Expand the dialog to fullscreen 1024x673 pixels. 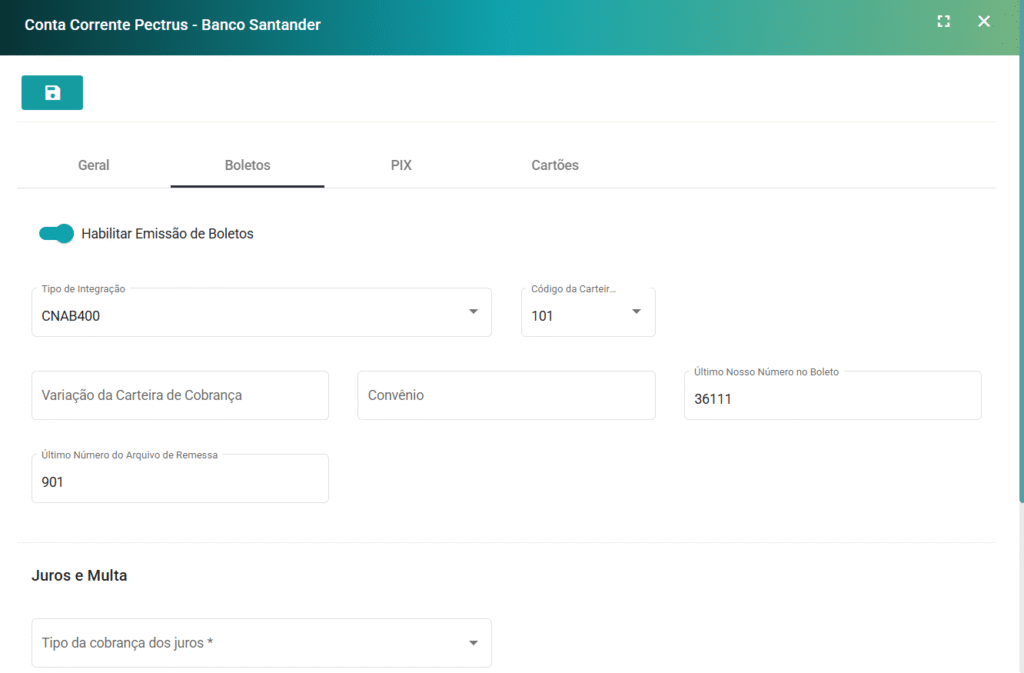943,22
